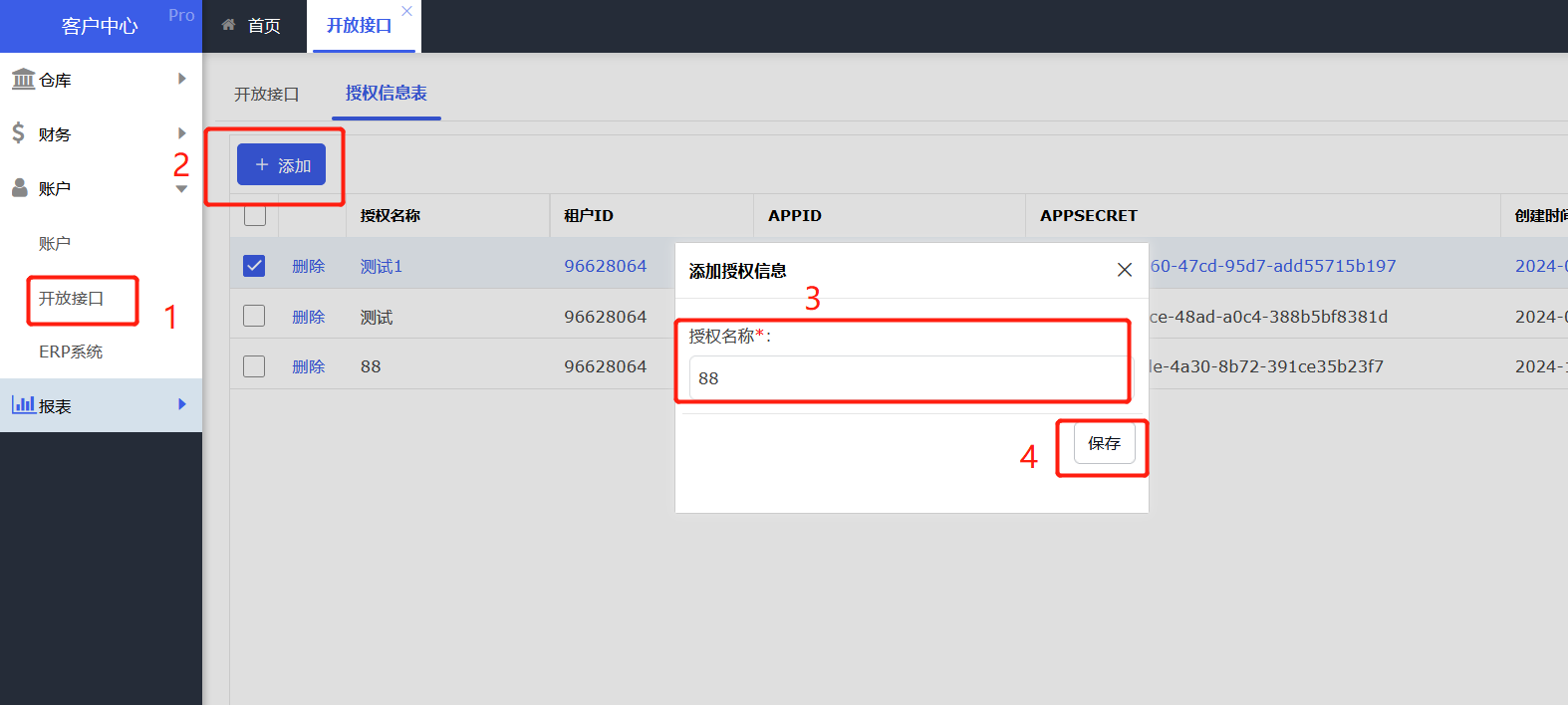Expand the 财务 menu arrow
Screen dimensions: 1568x705
pyautogui.click(x=181, y=133)
